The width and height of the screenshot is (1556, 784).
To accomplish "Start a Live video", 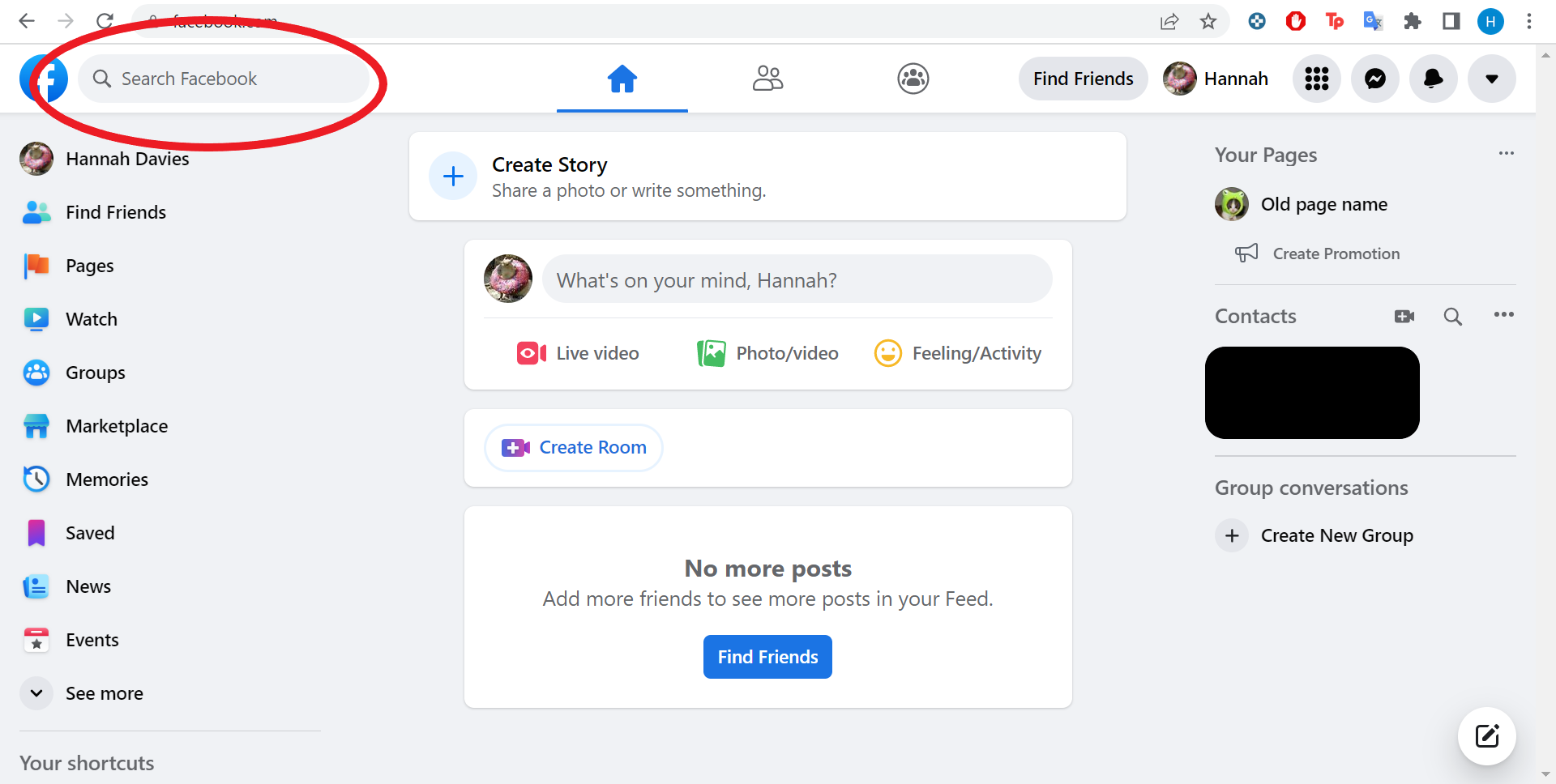I will pyautogui.click(x=579, y=353).
